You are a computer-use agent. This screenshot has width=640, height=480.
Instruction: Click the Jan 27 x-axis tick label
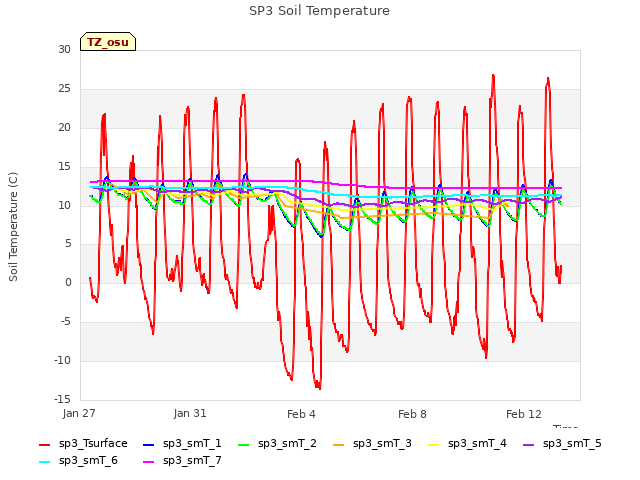pyautogui.click(x=79, y=413)
